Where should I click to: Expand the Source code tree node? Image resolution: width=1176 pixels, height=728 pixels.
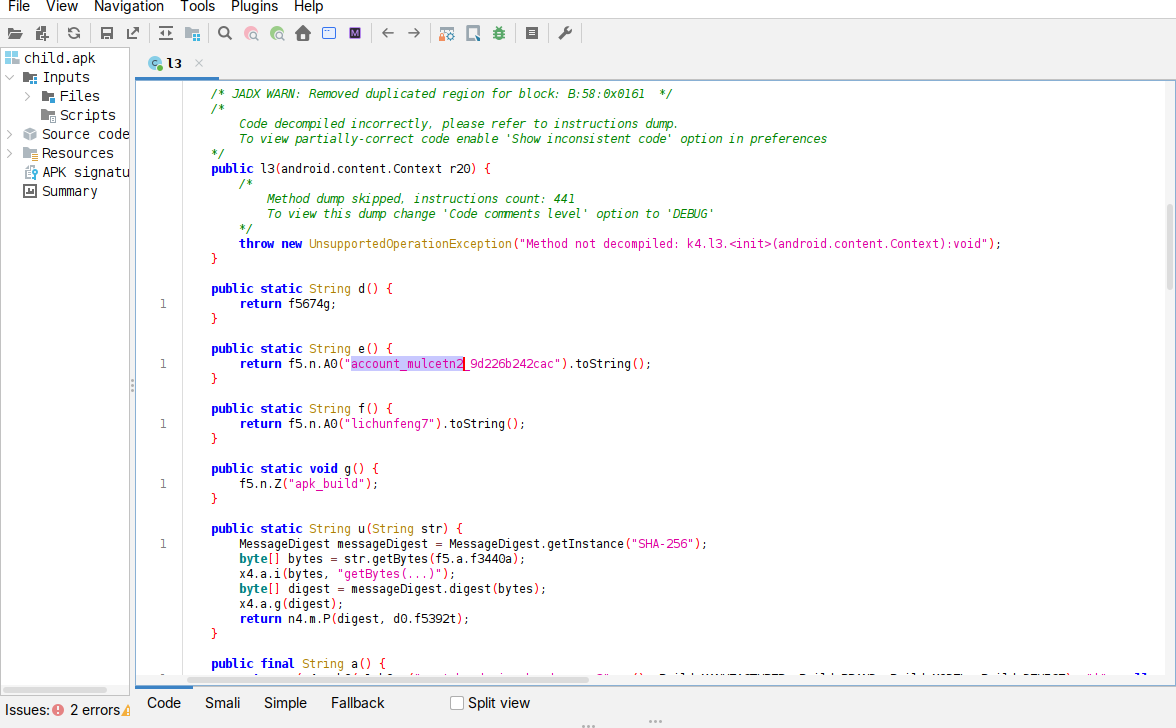click(x=10, y=134)
